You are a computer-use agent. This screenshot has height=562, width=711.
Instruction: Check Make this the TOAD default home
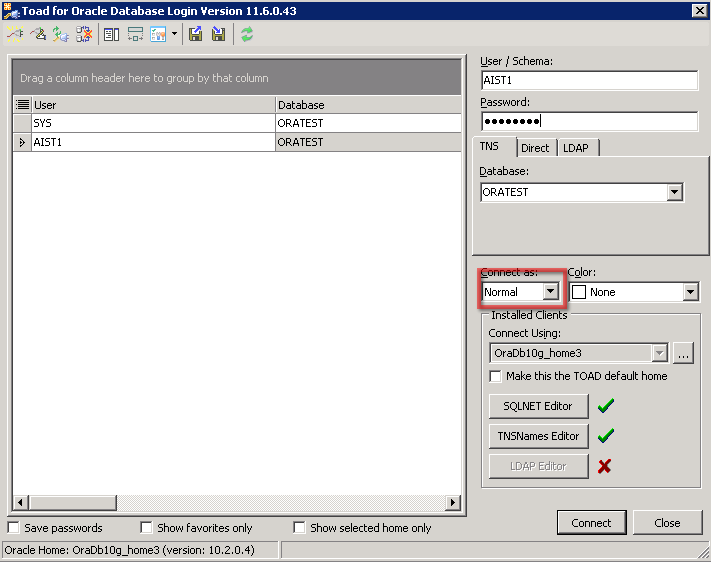point(495,376)
